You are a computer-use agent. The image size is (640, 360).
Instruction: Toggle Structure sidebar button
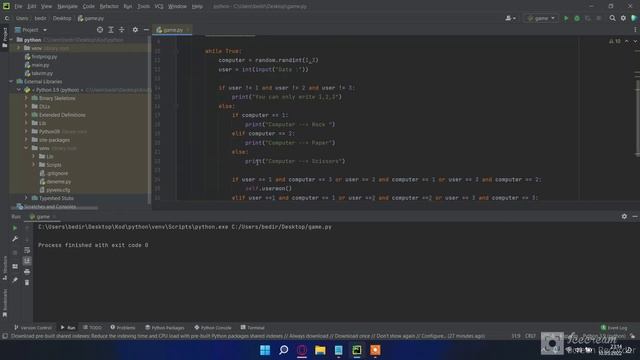pos(4,268)
